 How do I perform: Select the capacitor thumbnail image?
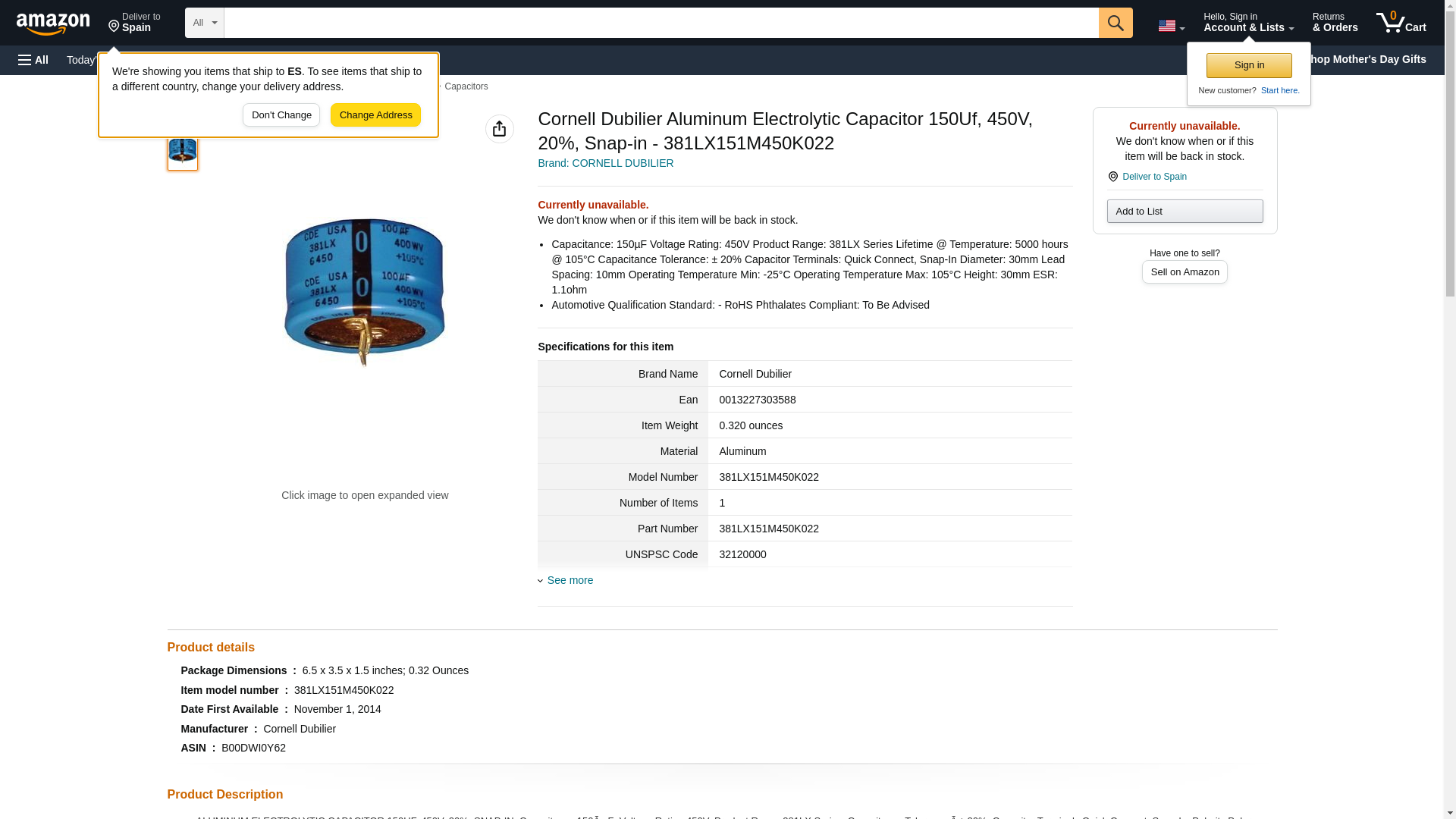point(182,151)
